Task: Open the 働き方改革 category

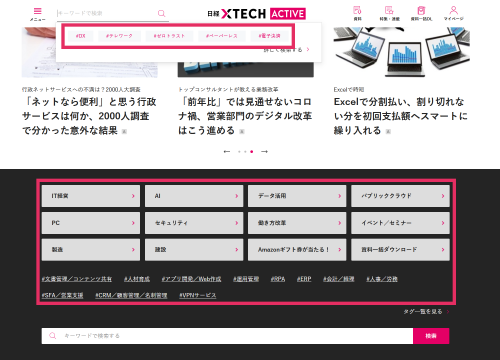Action: (x=297, y=223)
